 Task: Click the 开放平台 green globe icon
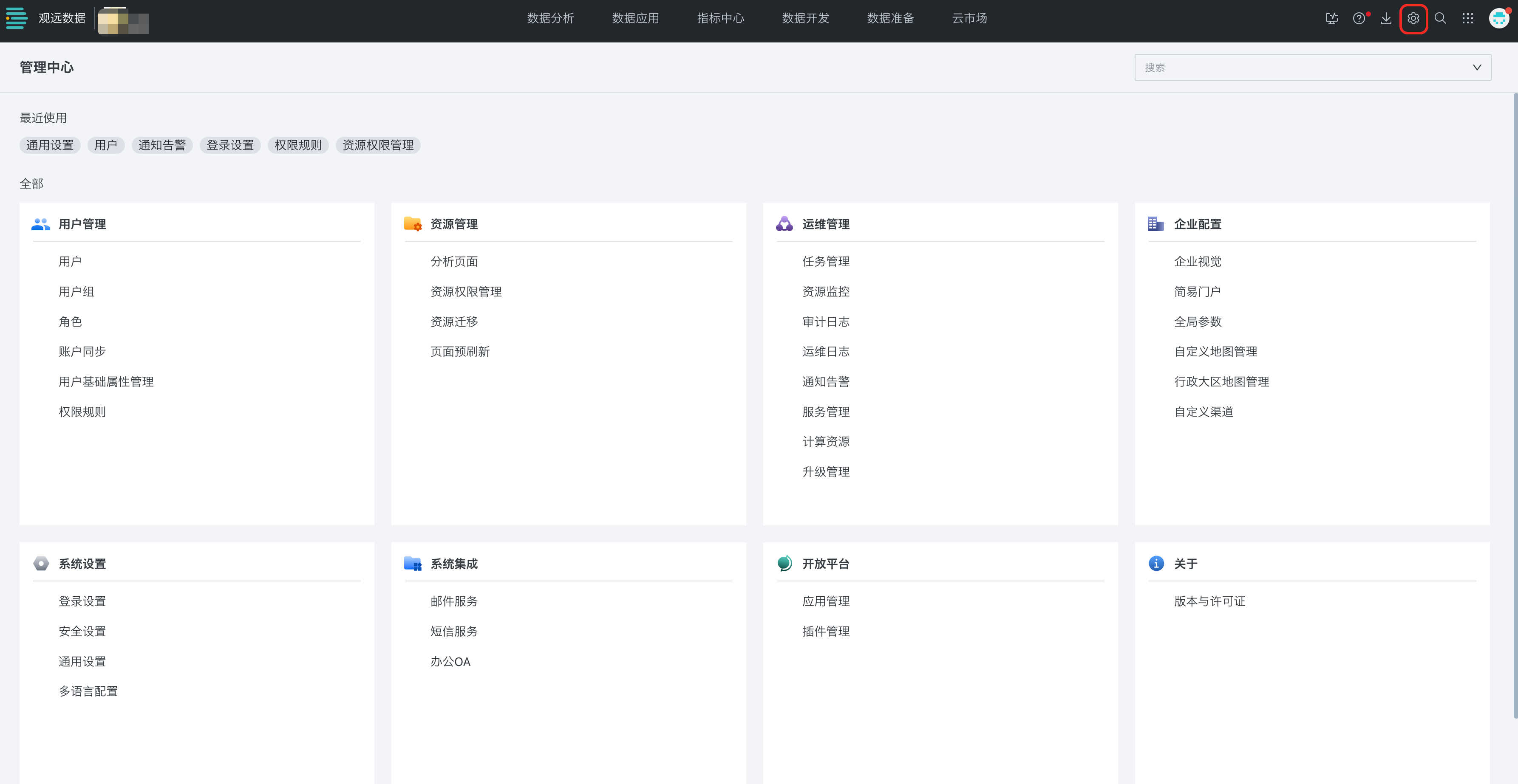coord(784,564)
